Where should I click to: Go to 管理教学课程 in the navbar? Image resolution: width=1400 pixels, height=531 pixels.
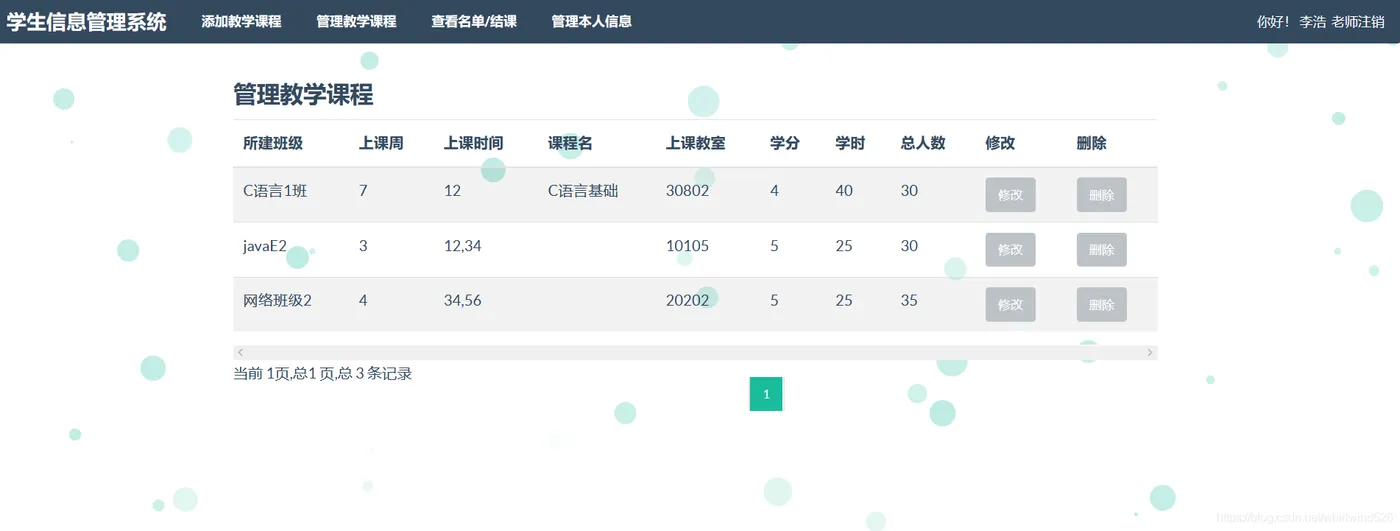point(356,21)
